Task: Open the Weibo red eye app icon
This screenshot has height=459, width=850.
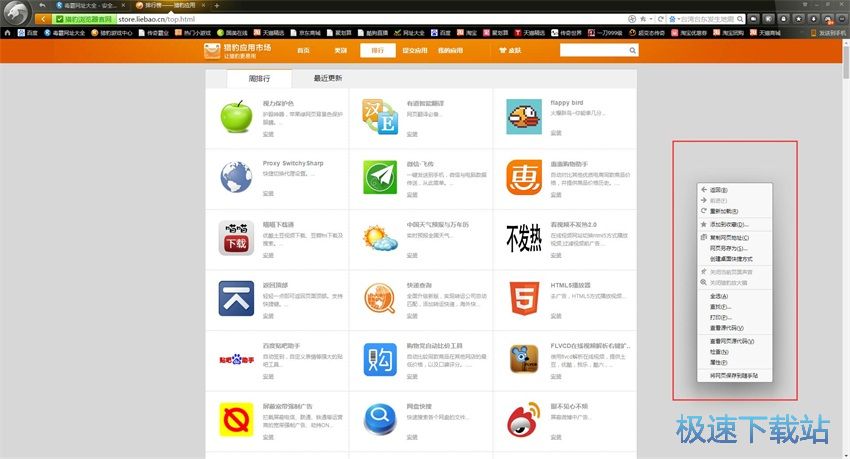Action: click(524, 419)
